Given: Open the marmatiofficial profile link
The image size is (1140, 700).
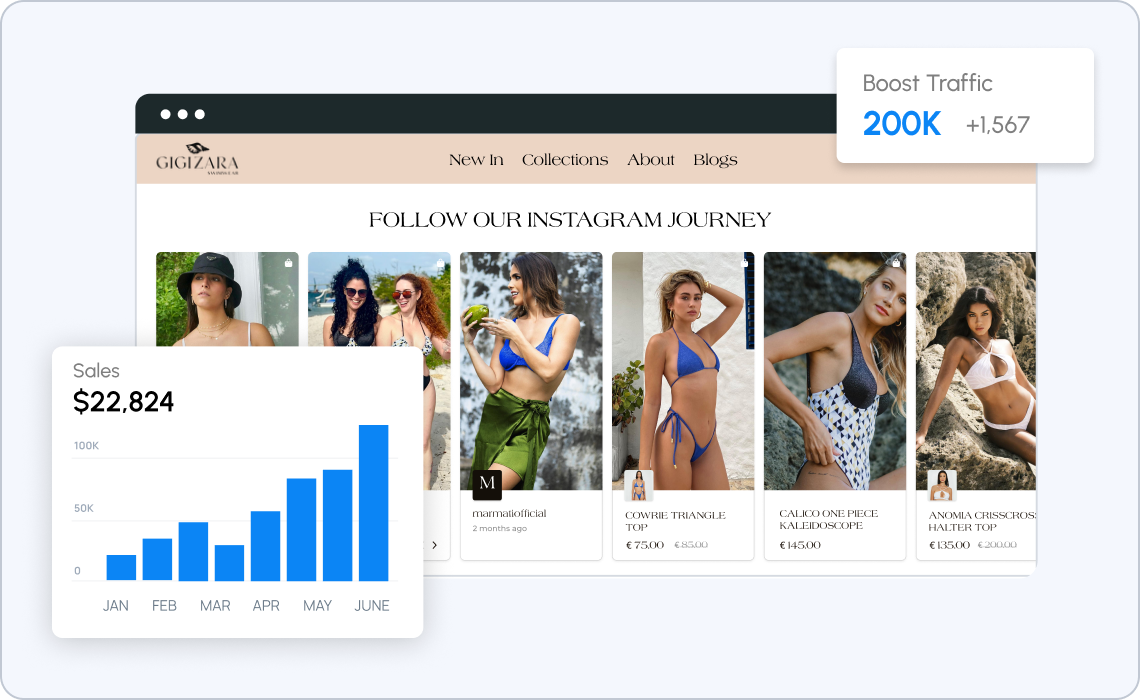Looking at the screenshot, I should 509,513.
